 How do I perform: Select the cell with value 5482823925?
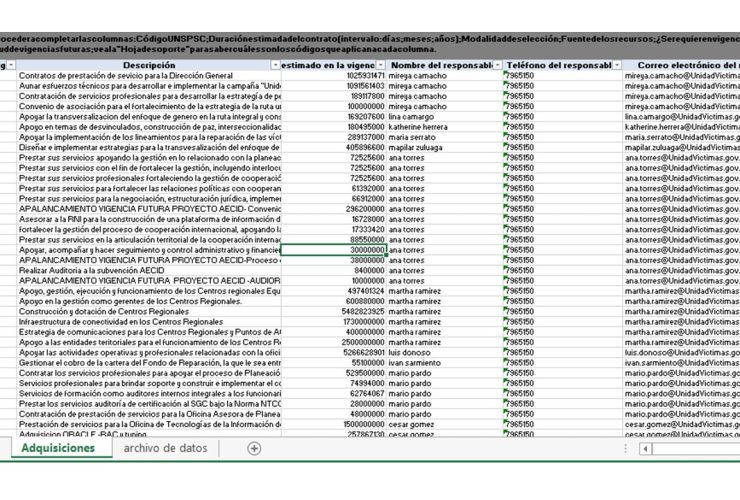click(x=334, y=312)
